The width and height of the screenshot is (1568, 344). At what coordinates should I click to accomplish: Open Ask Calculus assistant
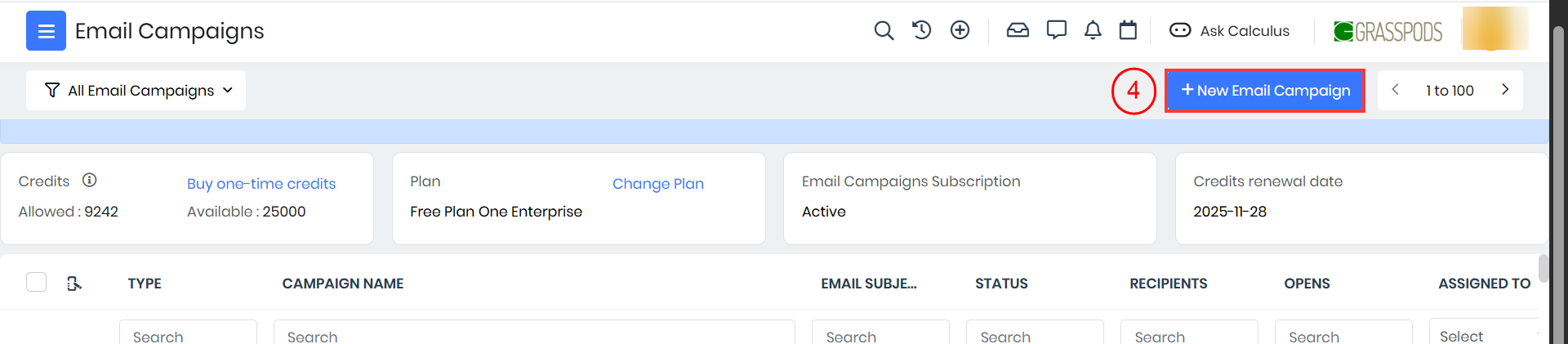(x=1230, y=31)
